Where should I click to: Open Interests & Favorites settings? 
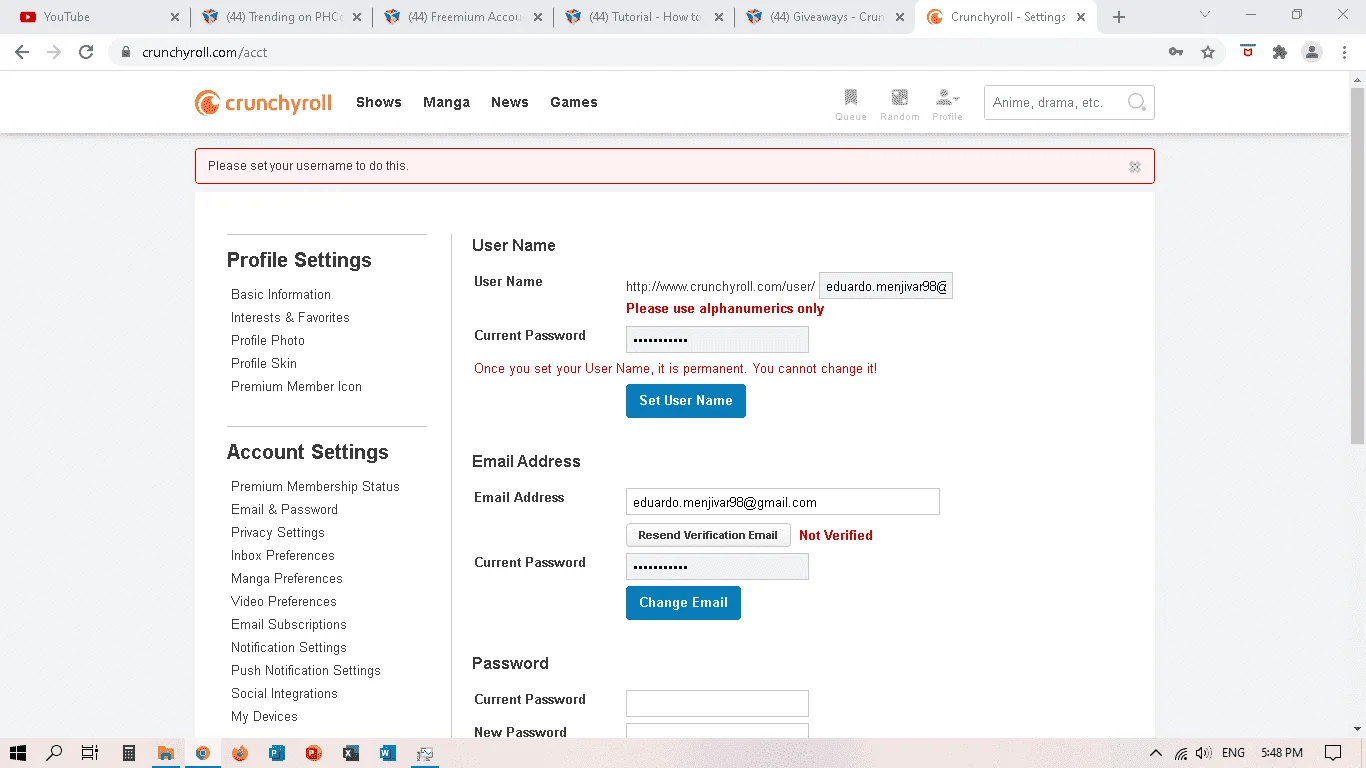290,317
